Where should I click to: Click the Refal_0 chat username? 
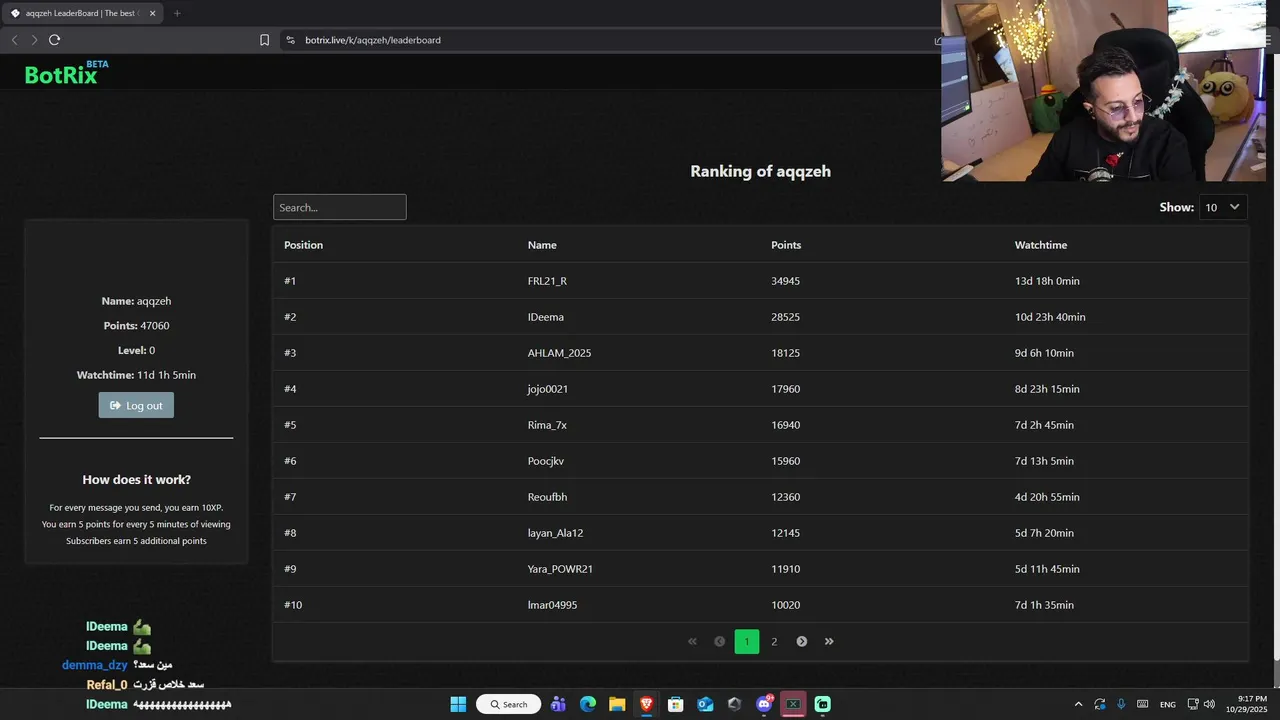coord(107,685)
